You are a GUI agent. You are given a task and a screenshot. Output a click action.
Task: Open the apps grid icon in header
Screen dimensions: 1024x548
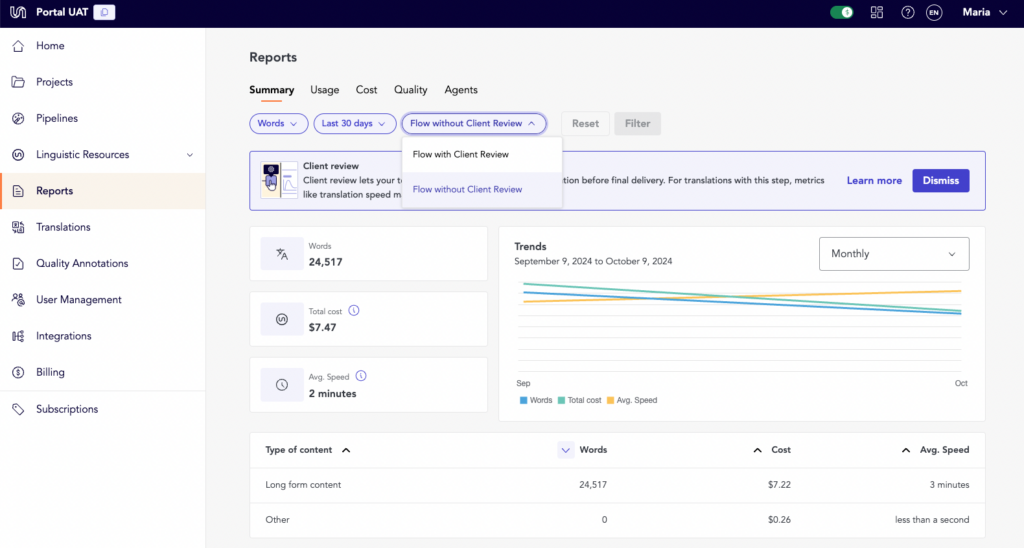coord(876,12)
